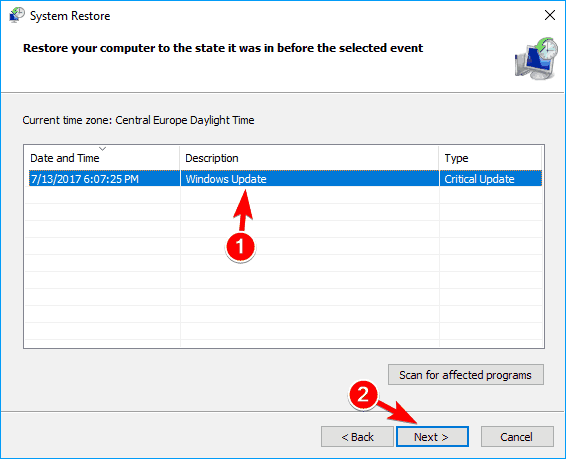The height and width of the screenshot is (459, 566).
Task: Click the red arrow pointing to Next
Action: click(398, 411)
